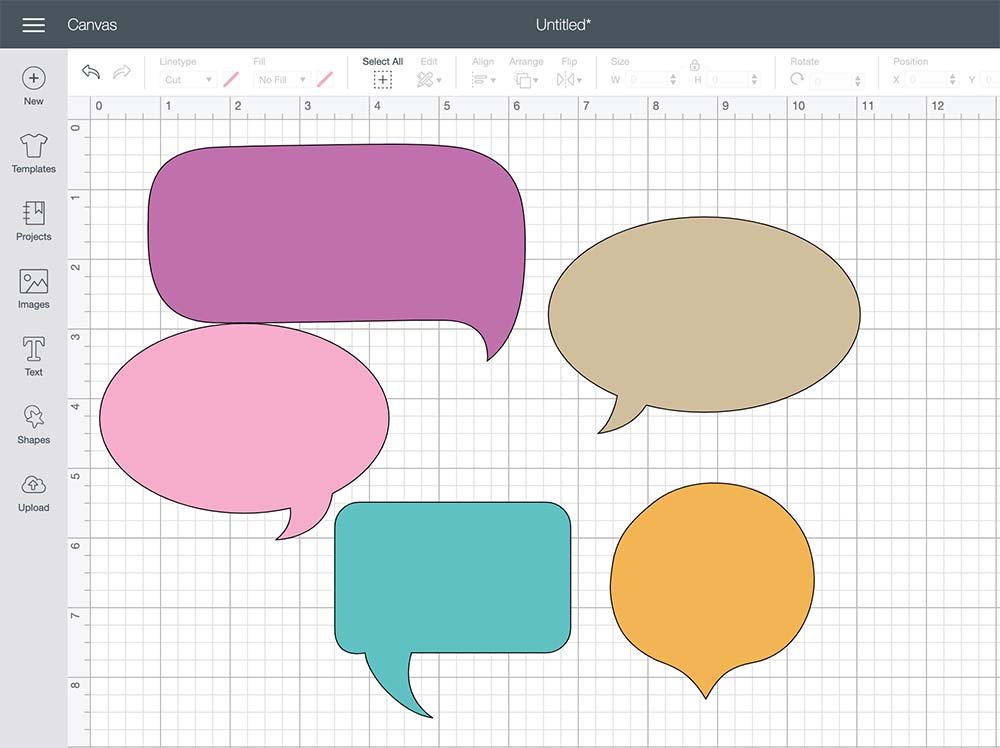Screen dimensions: 1000x748
Task: Open the Edit tool dropdown
Action: [429, 80]
